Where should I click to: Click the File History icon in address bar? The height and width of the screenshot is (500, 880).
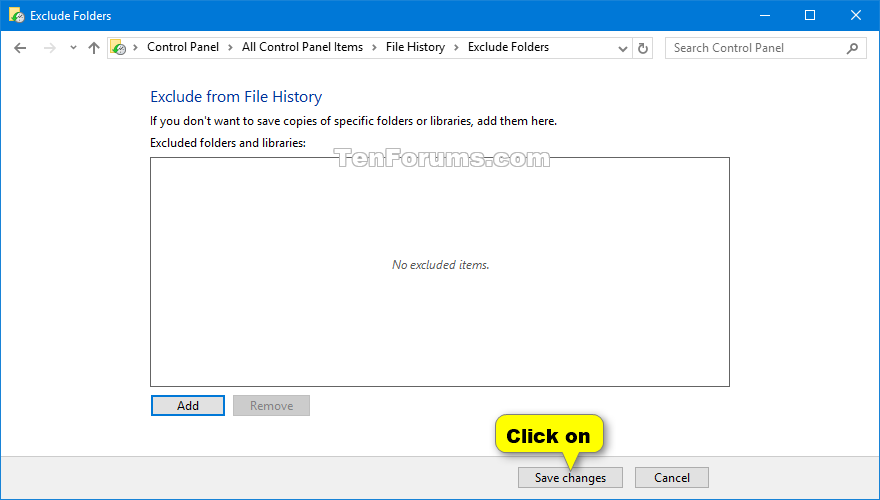[118, 48]
